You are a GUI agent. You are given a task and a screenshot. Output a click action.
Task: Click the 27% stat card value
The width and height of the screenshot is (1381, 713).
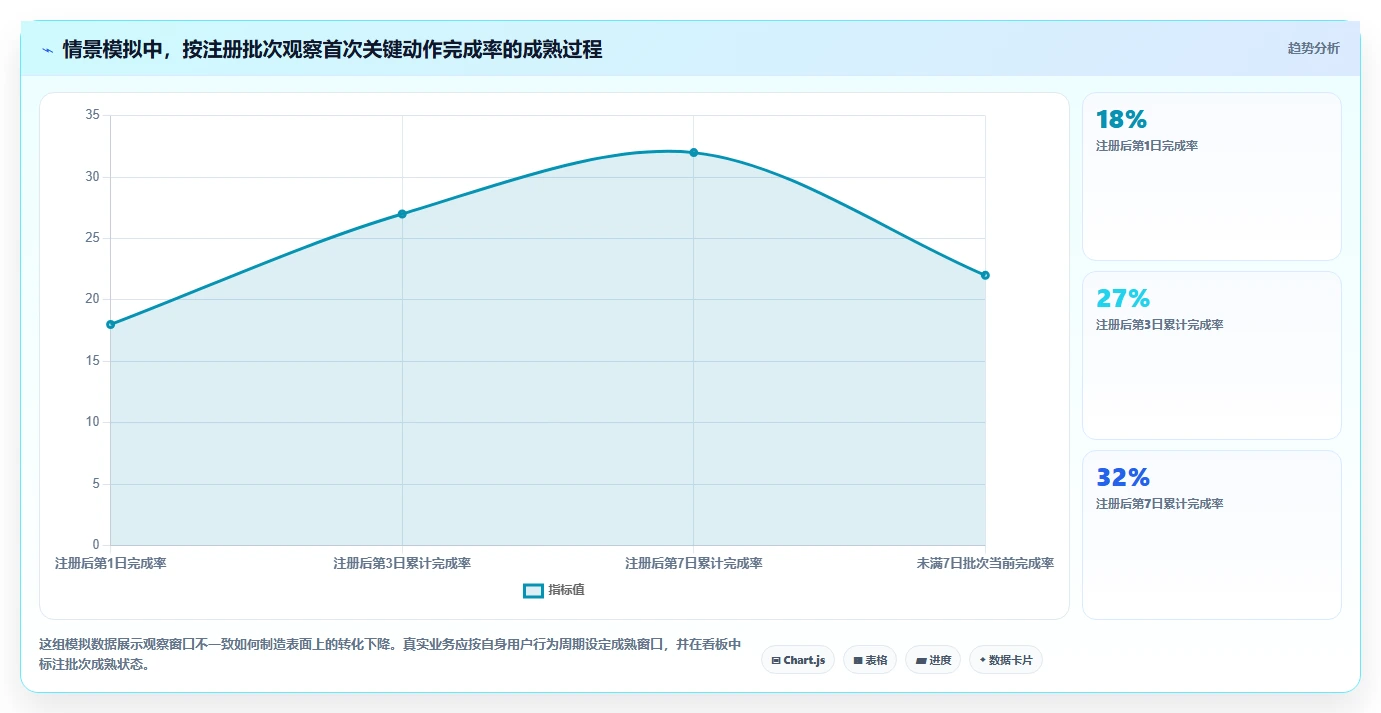click(1123, 299)
